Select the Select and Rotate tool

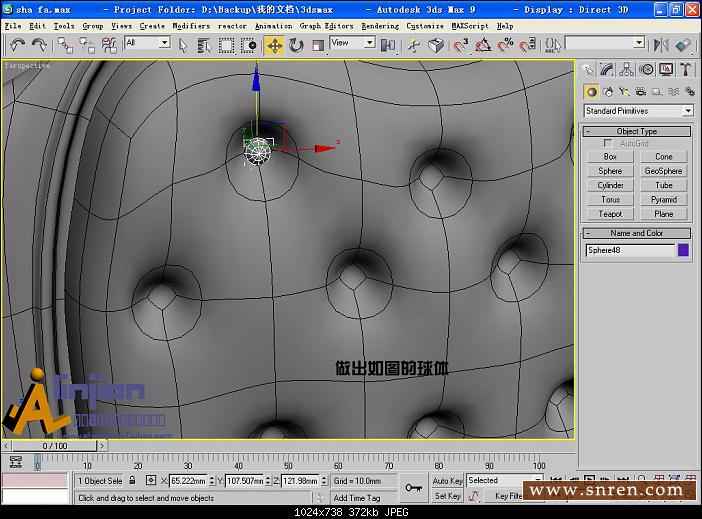coord(296,45)
